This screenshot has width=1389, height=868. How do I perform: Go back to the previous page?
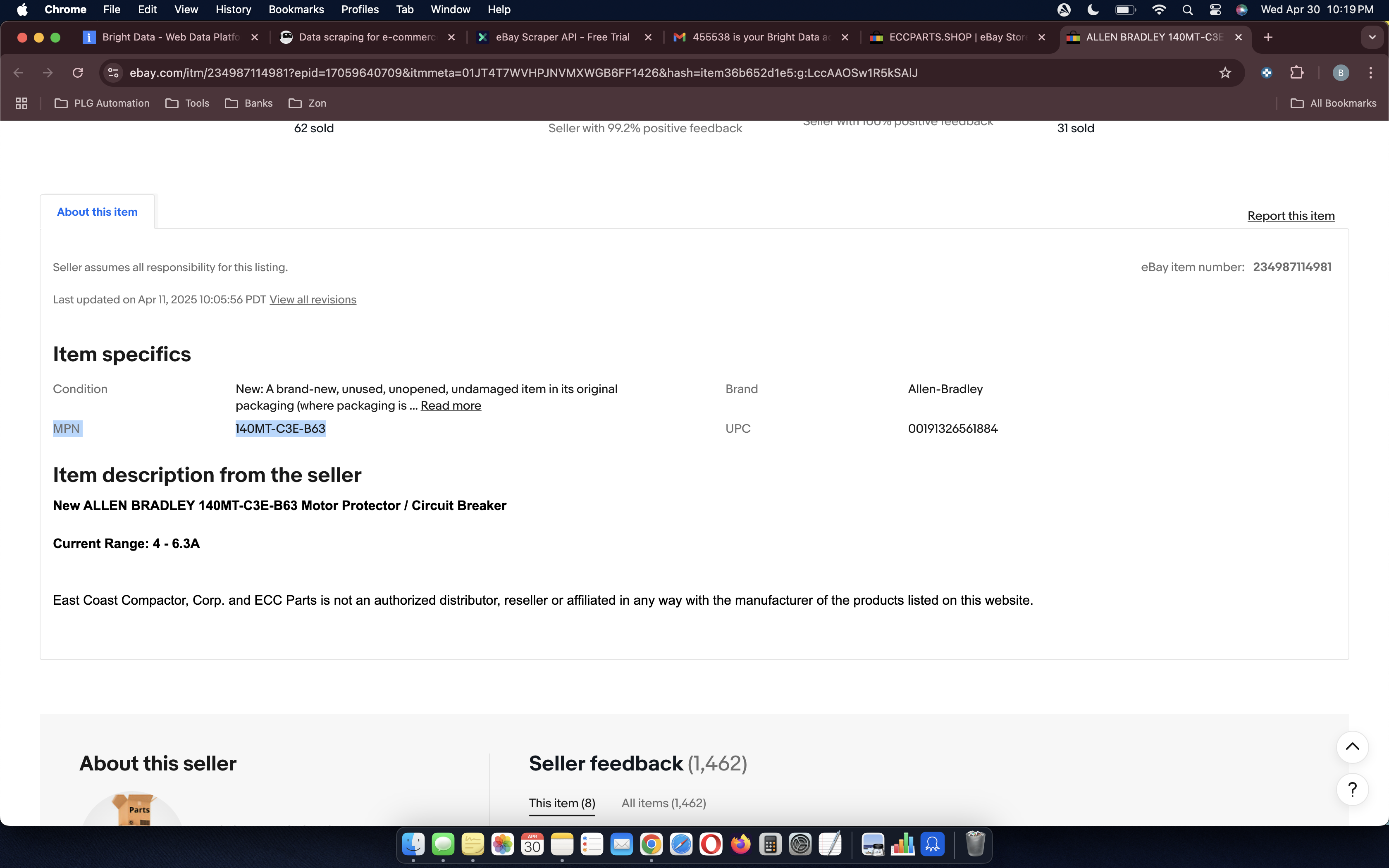18,73
